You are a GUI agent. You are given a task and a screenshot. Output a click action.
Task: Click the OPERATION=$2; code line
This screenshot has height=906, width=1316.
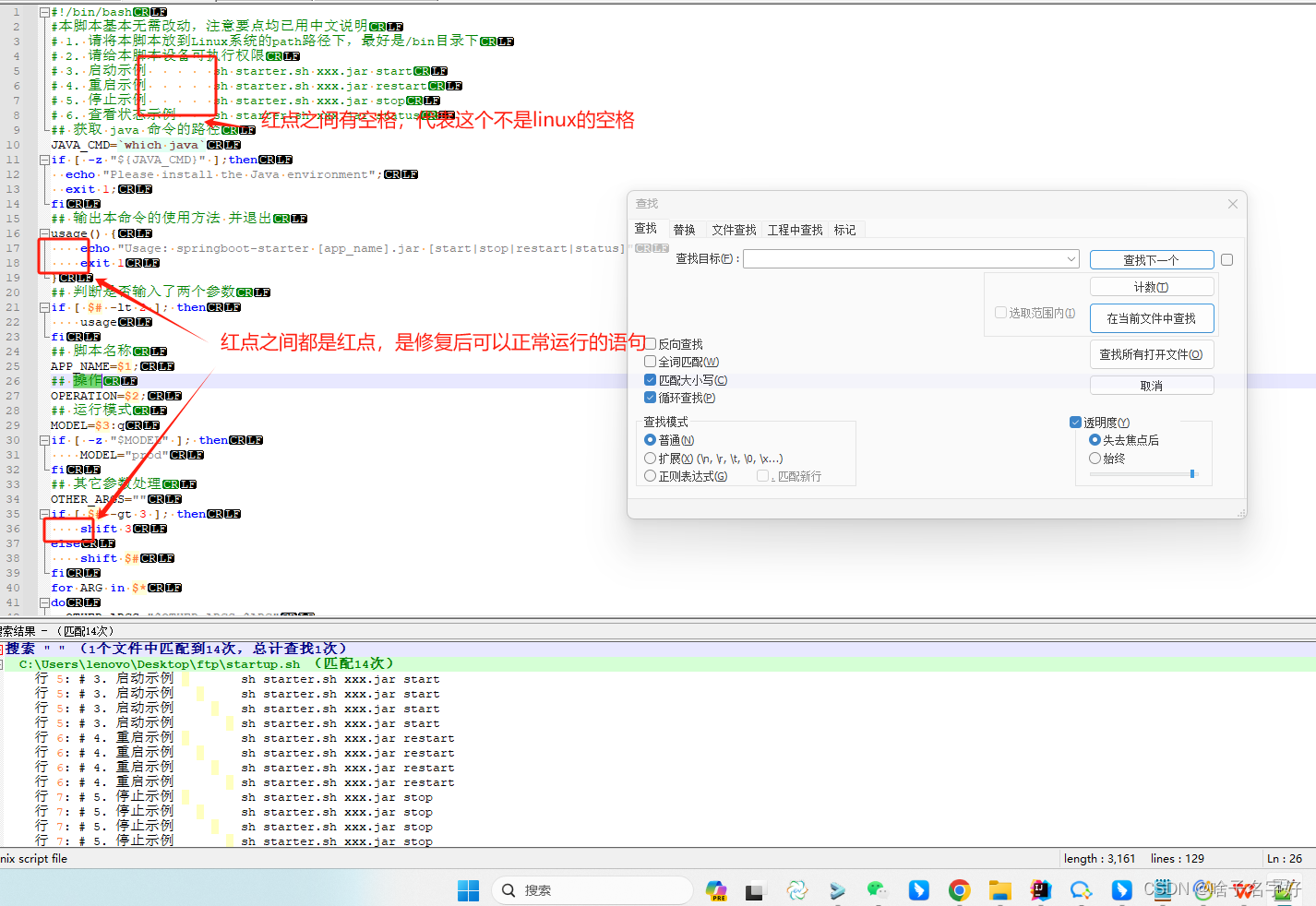[x=116, y=396]
